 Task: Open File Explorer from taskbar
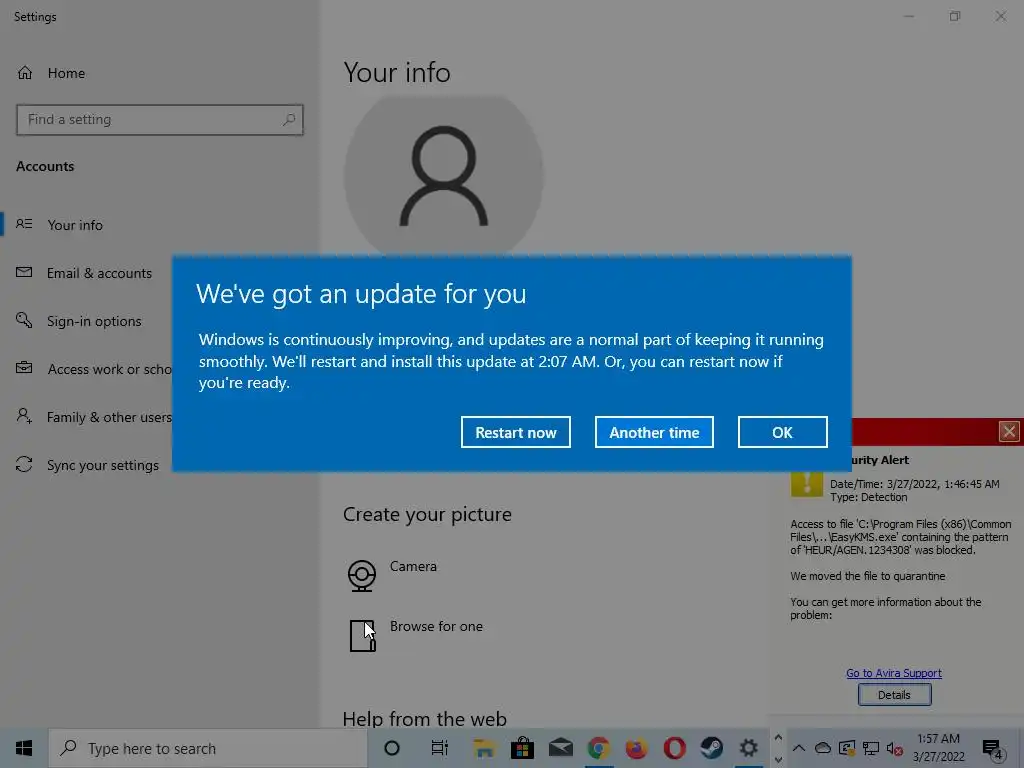[x=484, y=748]
